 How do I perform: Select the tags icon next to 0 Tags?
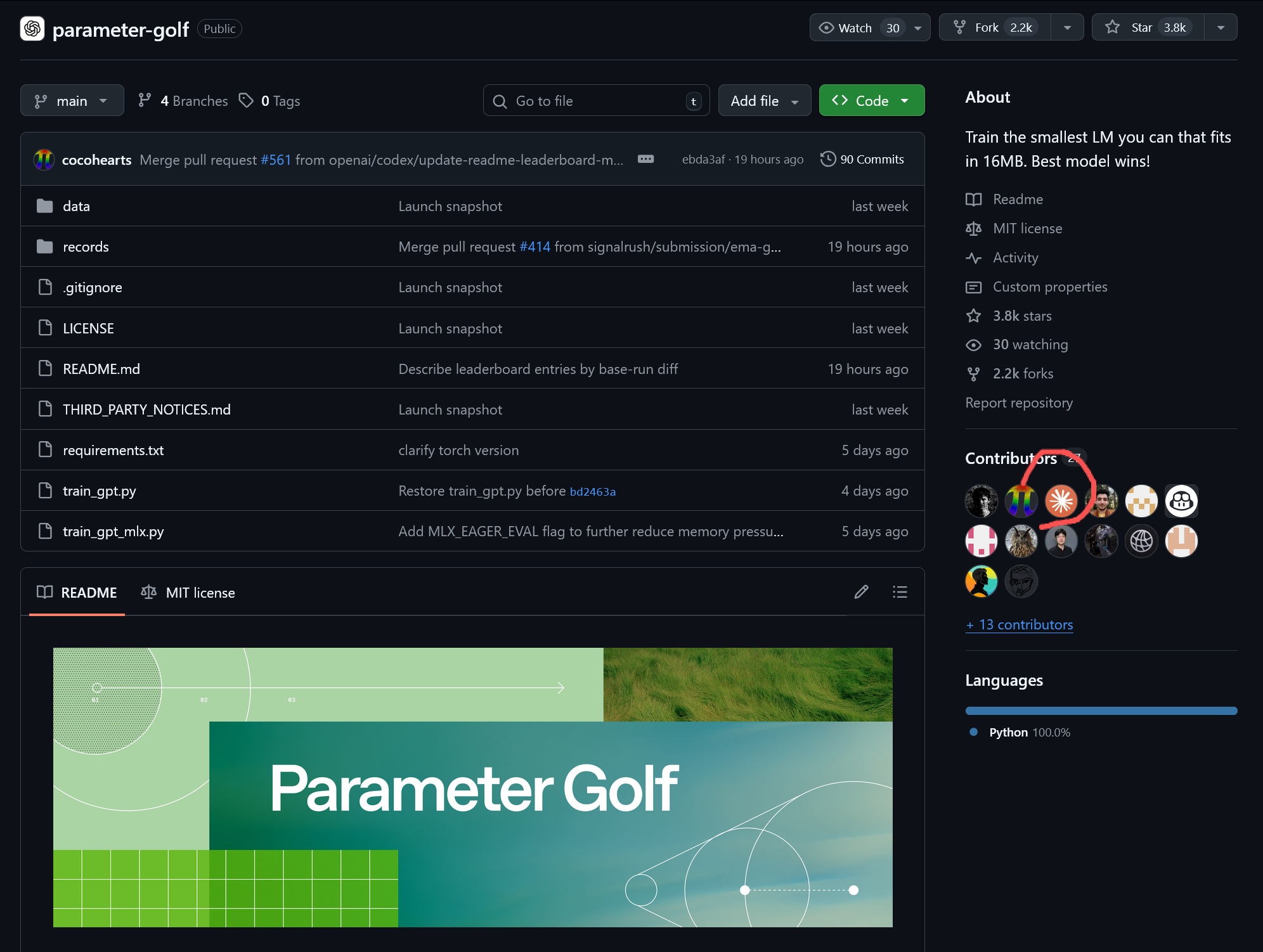[247, 100]
